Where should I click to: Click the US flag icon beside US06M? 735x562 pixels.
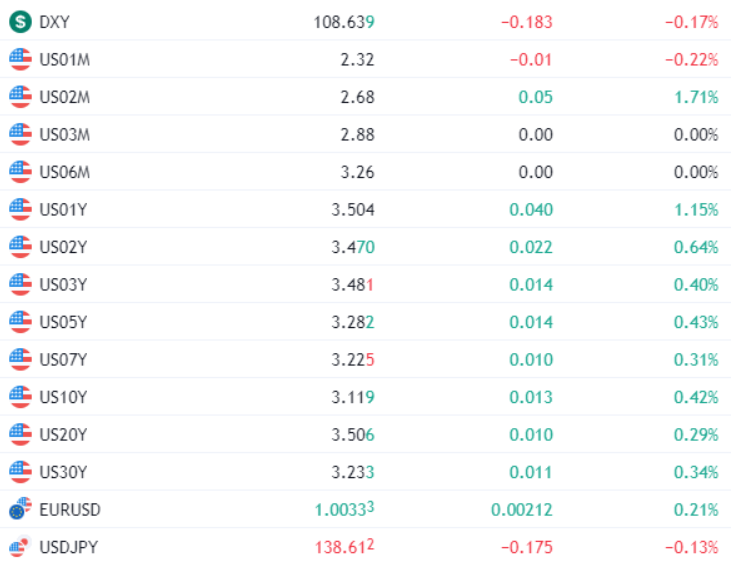(20, 172)
